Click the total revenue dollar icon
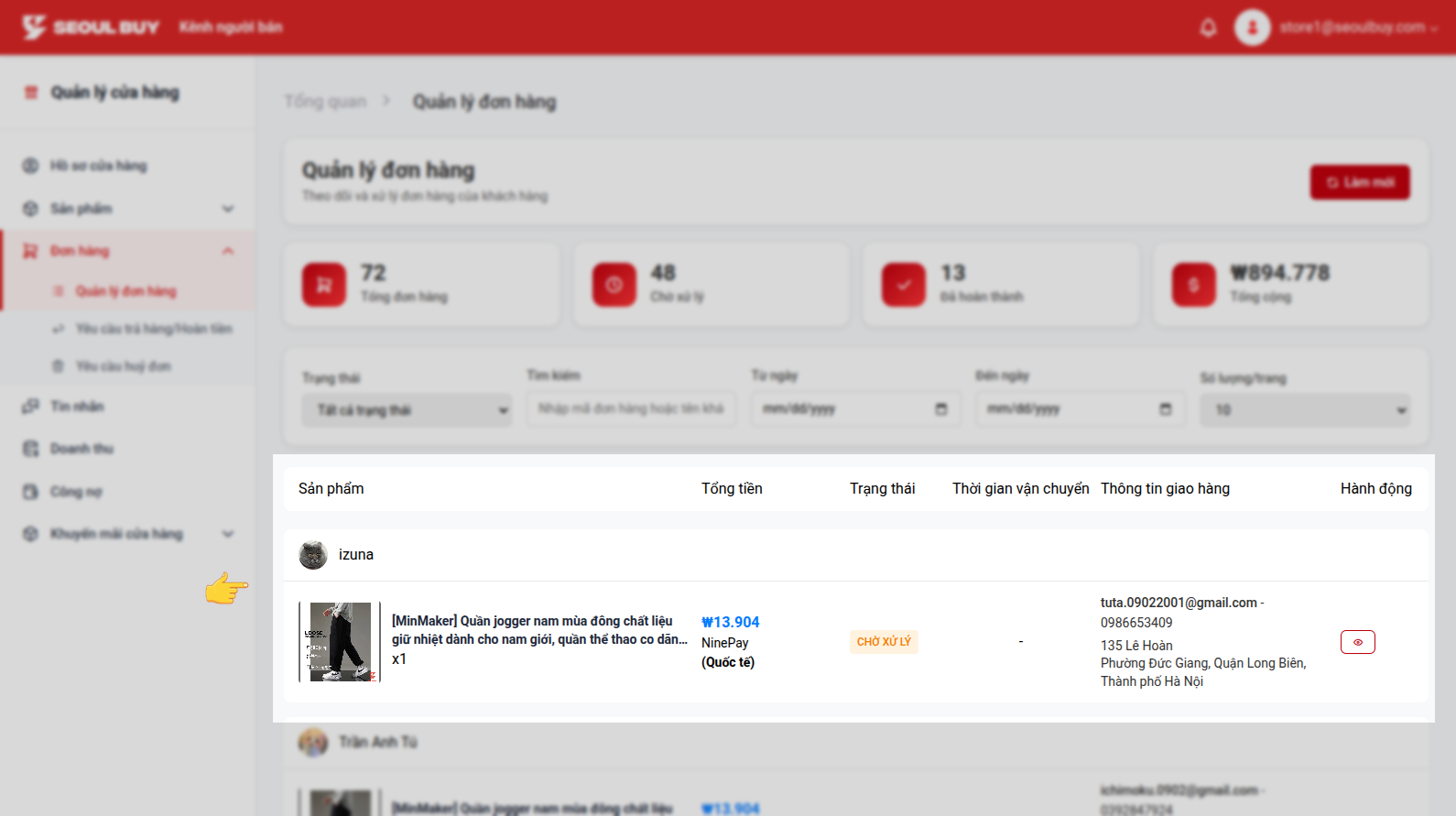 [1193, 285]
